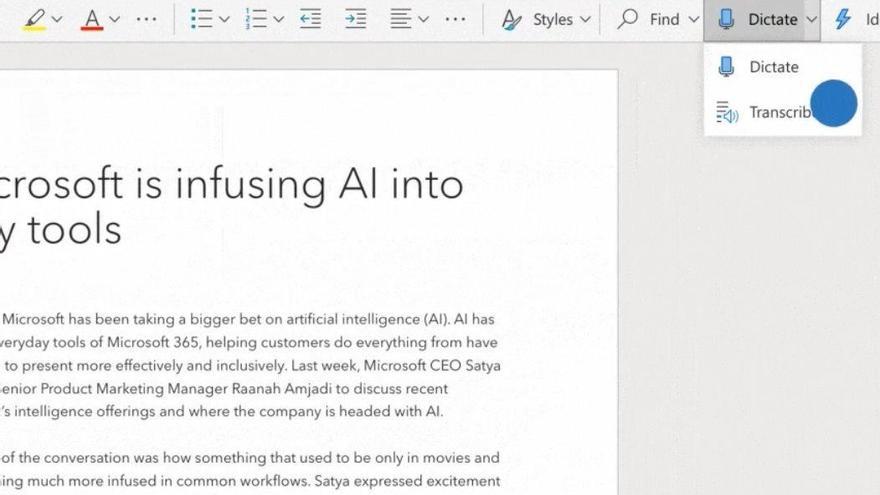Click the Dictate microphone toolbar button
The height and width of the screenshot is (495, 880).
pyautogui.click(x=760, y=19)
